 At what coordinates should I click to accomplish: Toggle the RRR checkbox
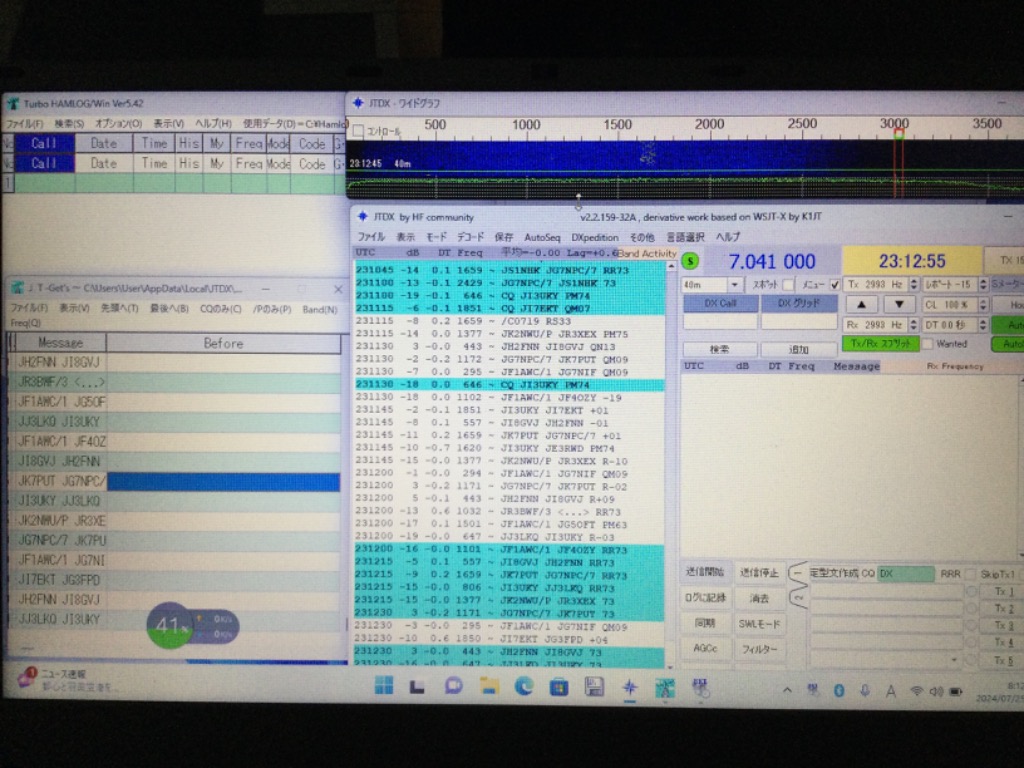[970, 573]
